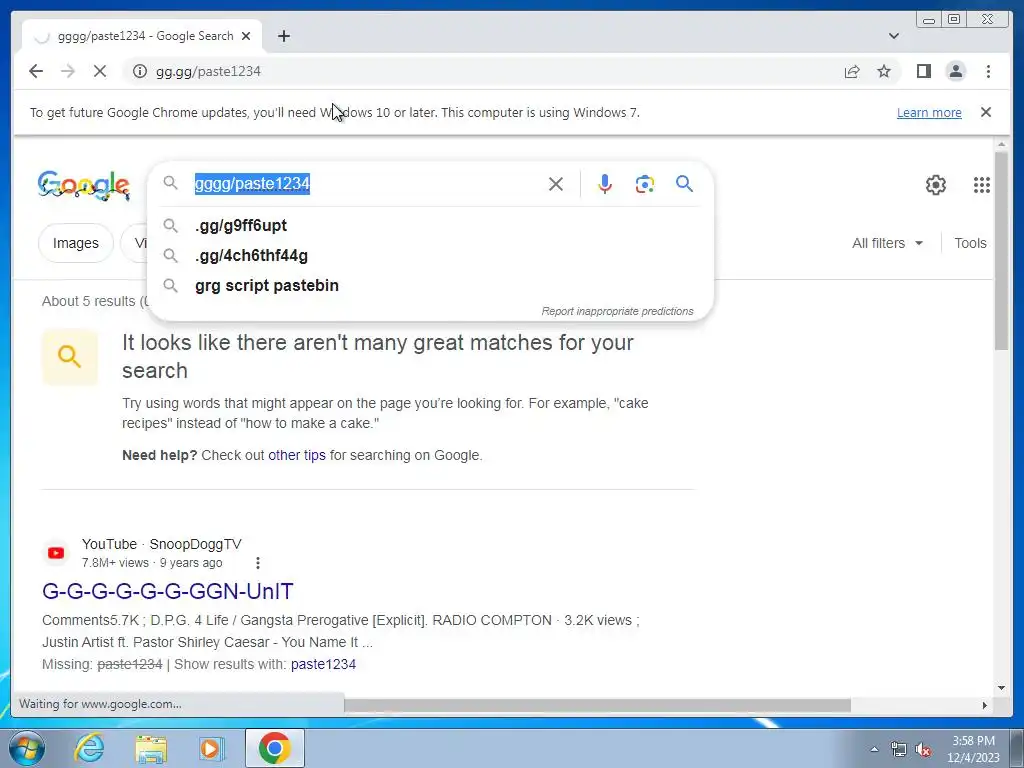The height and width of the screenshot is (768, 1024).
Task: Click the YouTube favicon of result
Action: point(56,553)
